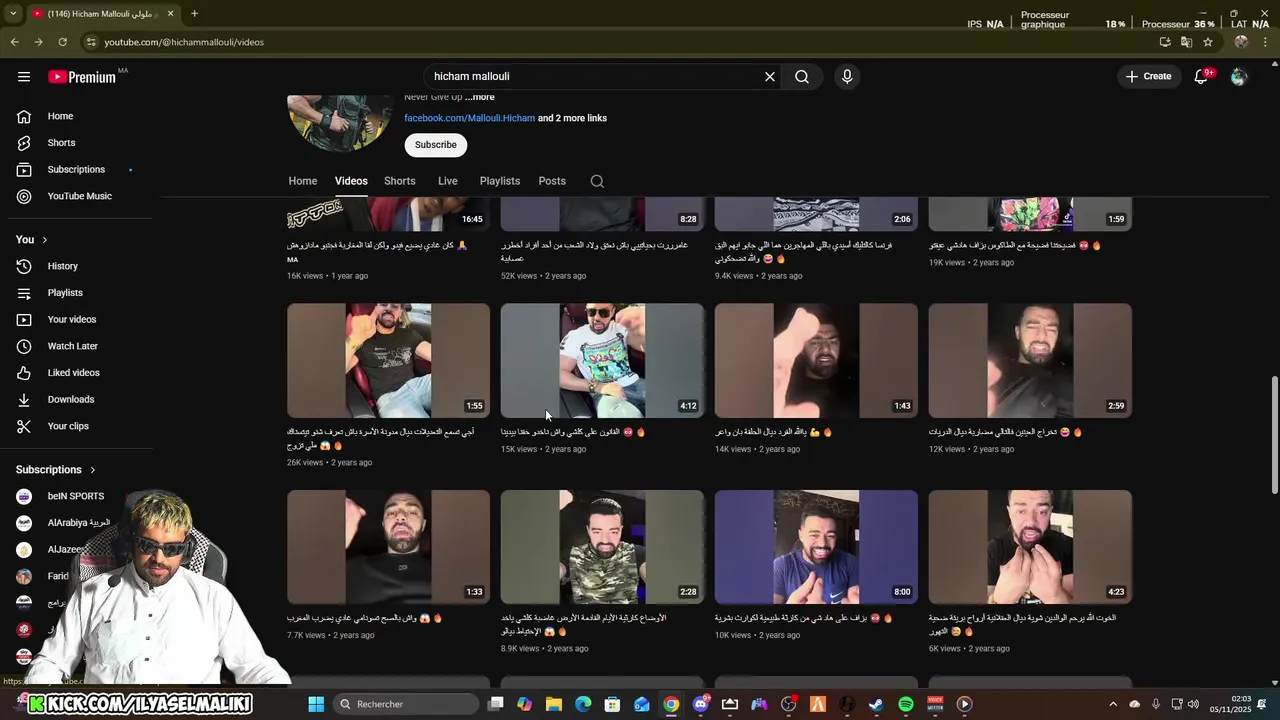Search within channel magnifier icon
Viewport: 1280px width, 720px height.
pyautogui.click(x=597, y=181)
